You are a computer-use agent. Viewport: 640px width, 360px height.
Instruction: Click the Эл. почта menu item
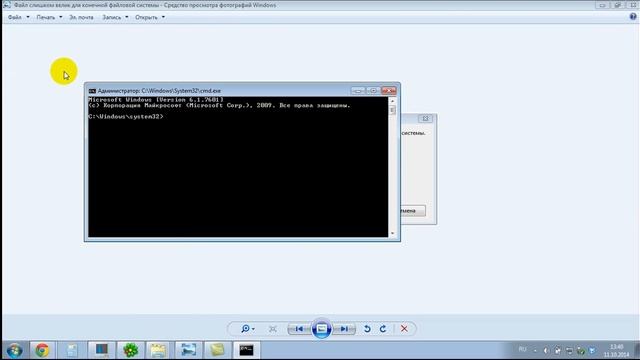tap(81, 17)
